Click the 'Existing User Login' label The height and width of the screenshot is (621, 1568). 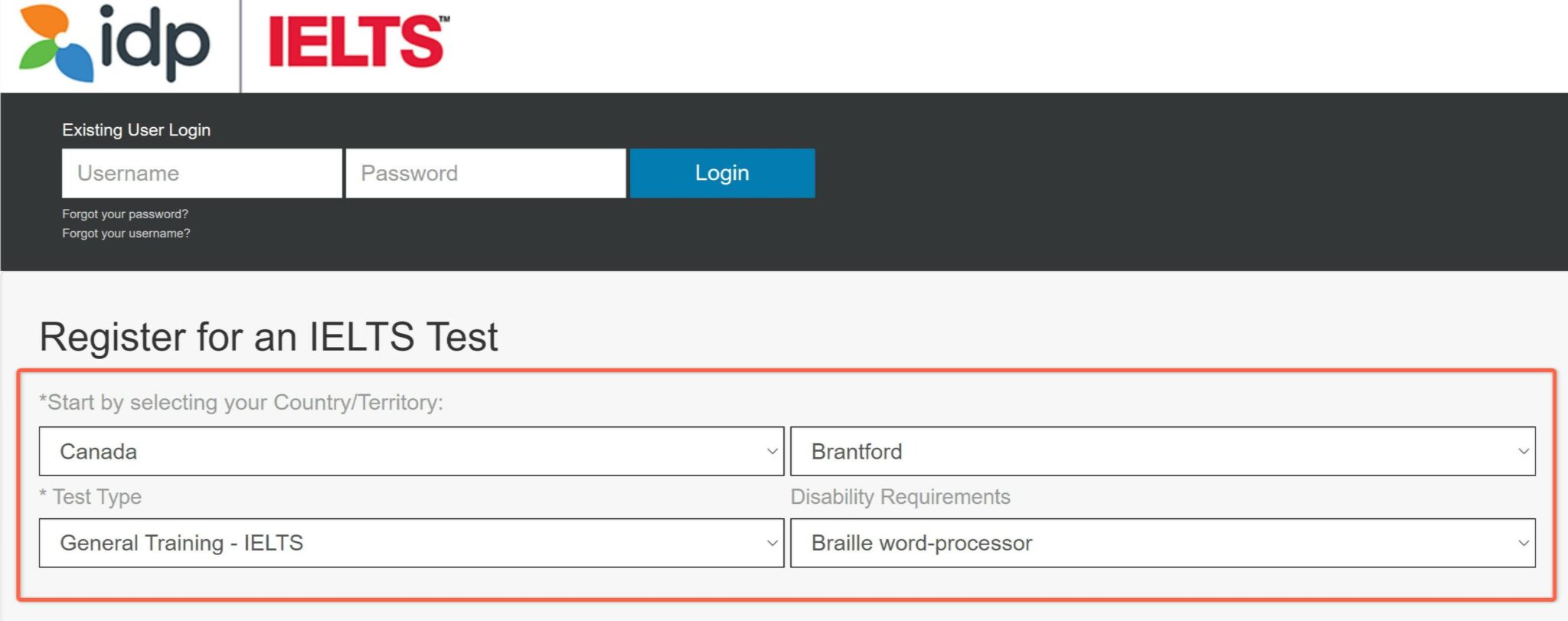coord(136,130)
